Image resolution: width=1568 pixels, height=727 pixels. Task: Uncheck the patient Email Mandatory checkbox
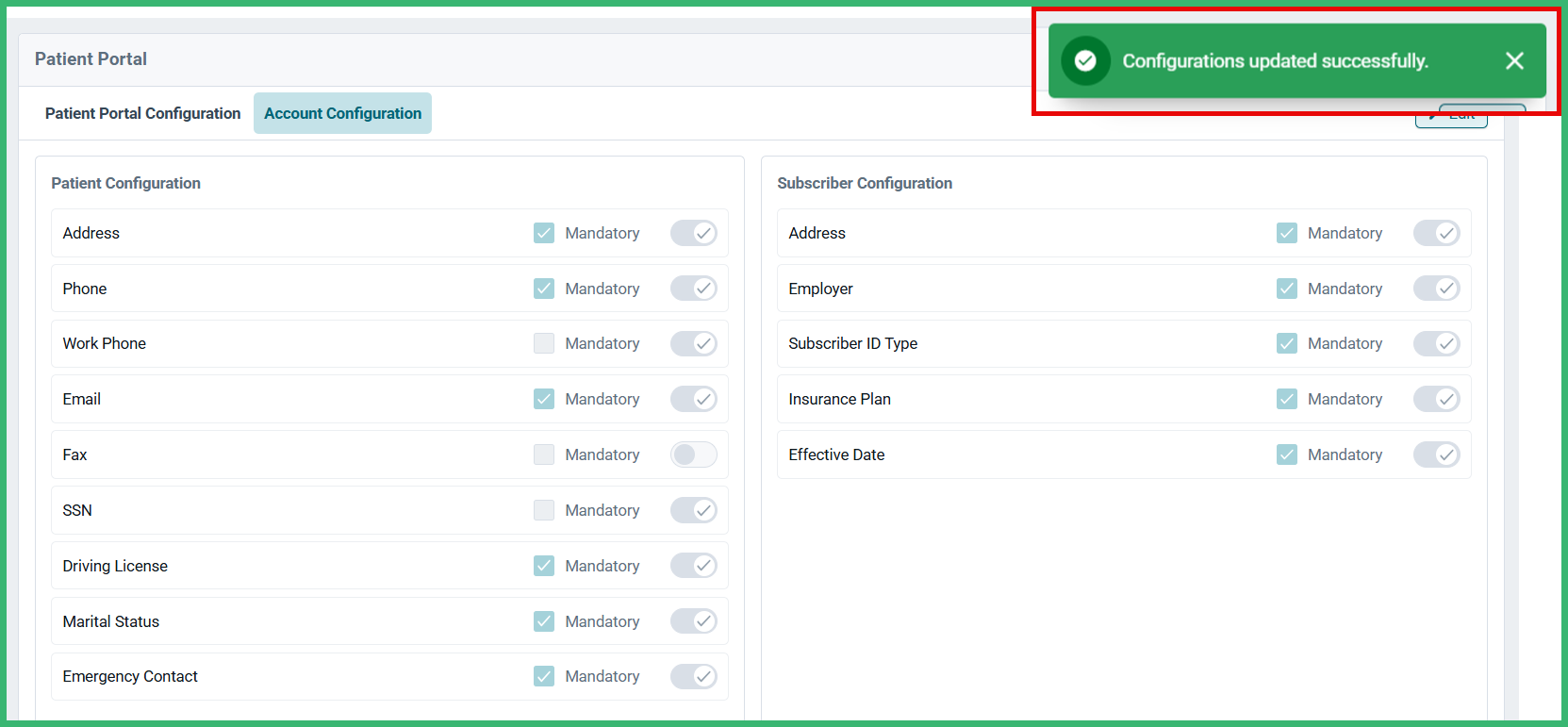[x=544, y=399]
